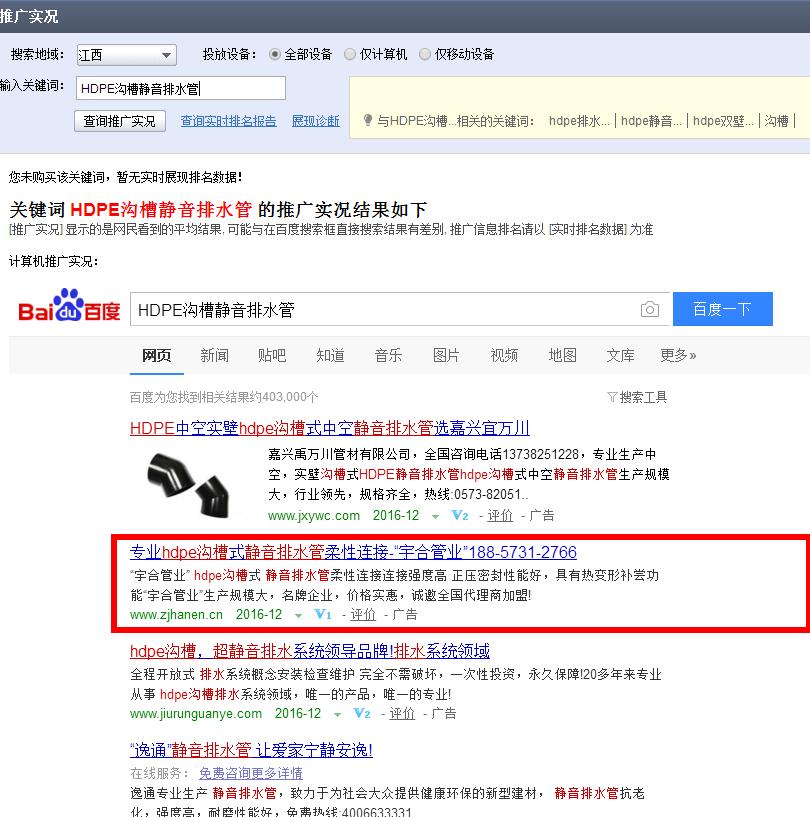This screenshot has width=810, height=817.
Task: Click the Baidu logo
Action: (x=69, y=306)
